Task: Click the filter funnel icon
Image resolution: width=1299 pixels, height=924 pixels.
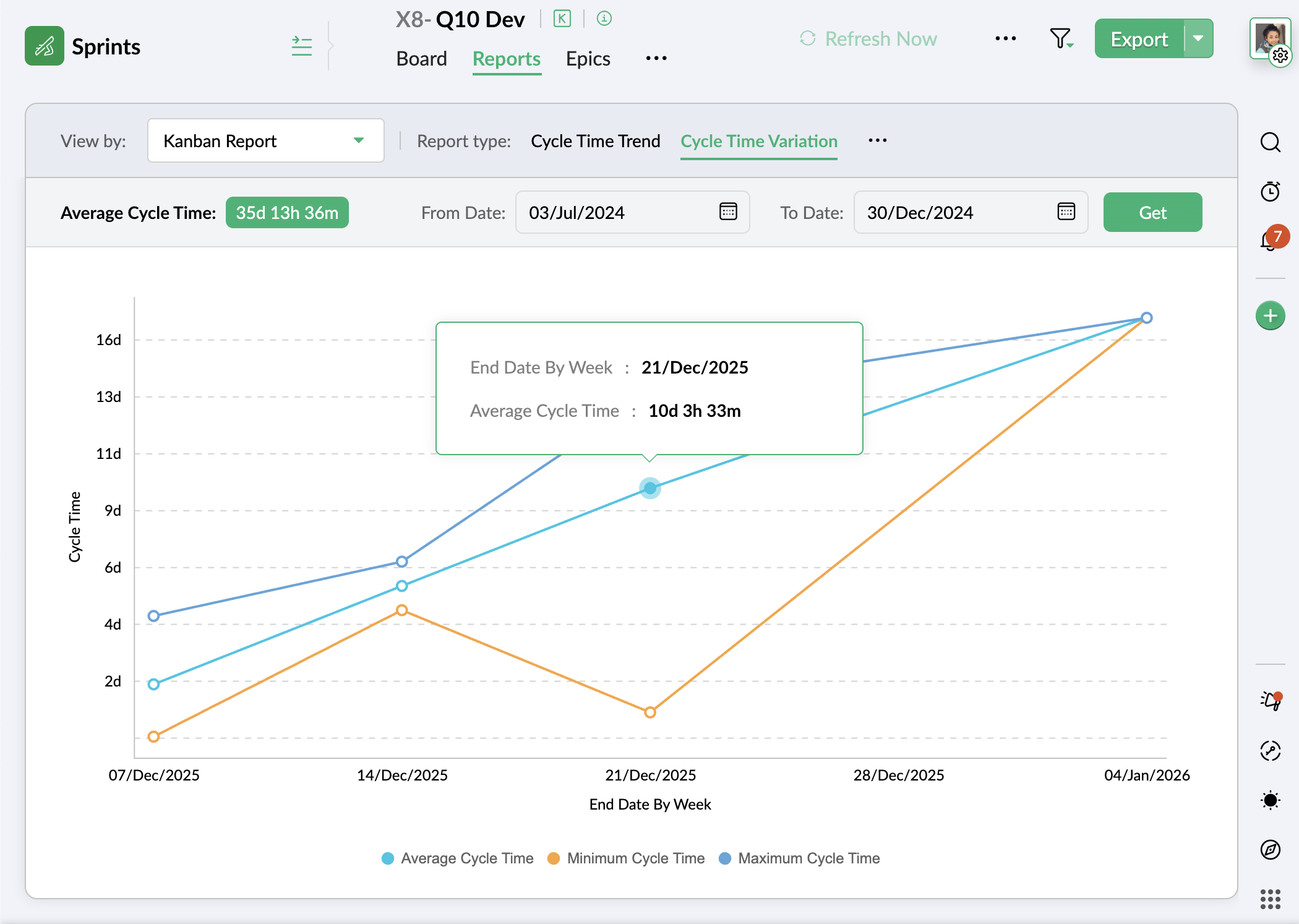Action: pyautogui.click(x=1060, y=39)
